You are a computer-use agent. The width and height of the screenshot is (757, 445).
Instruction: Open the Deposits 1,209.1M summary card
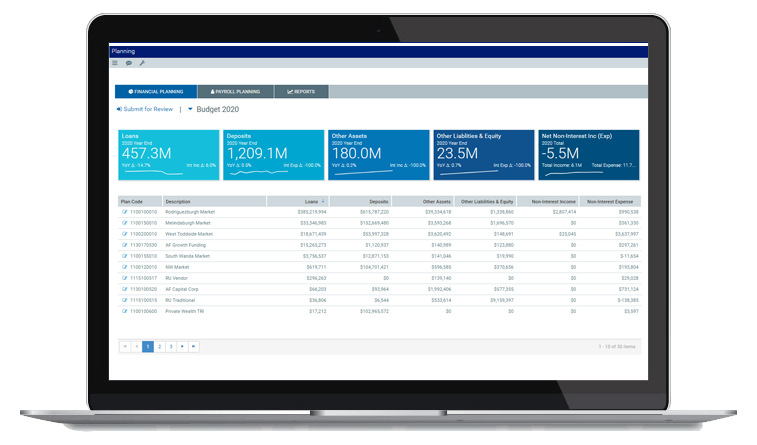274,155
